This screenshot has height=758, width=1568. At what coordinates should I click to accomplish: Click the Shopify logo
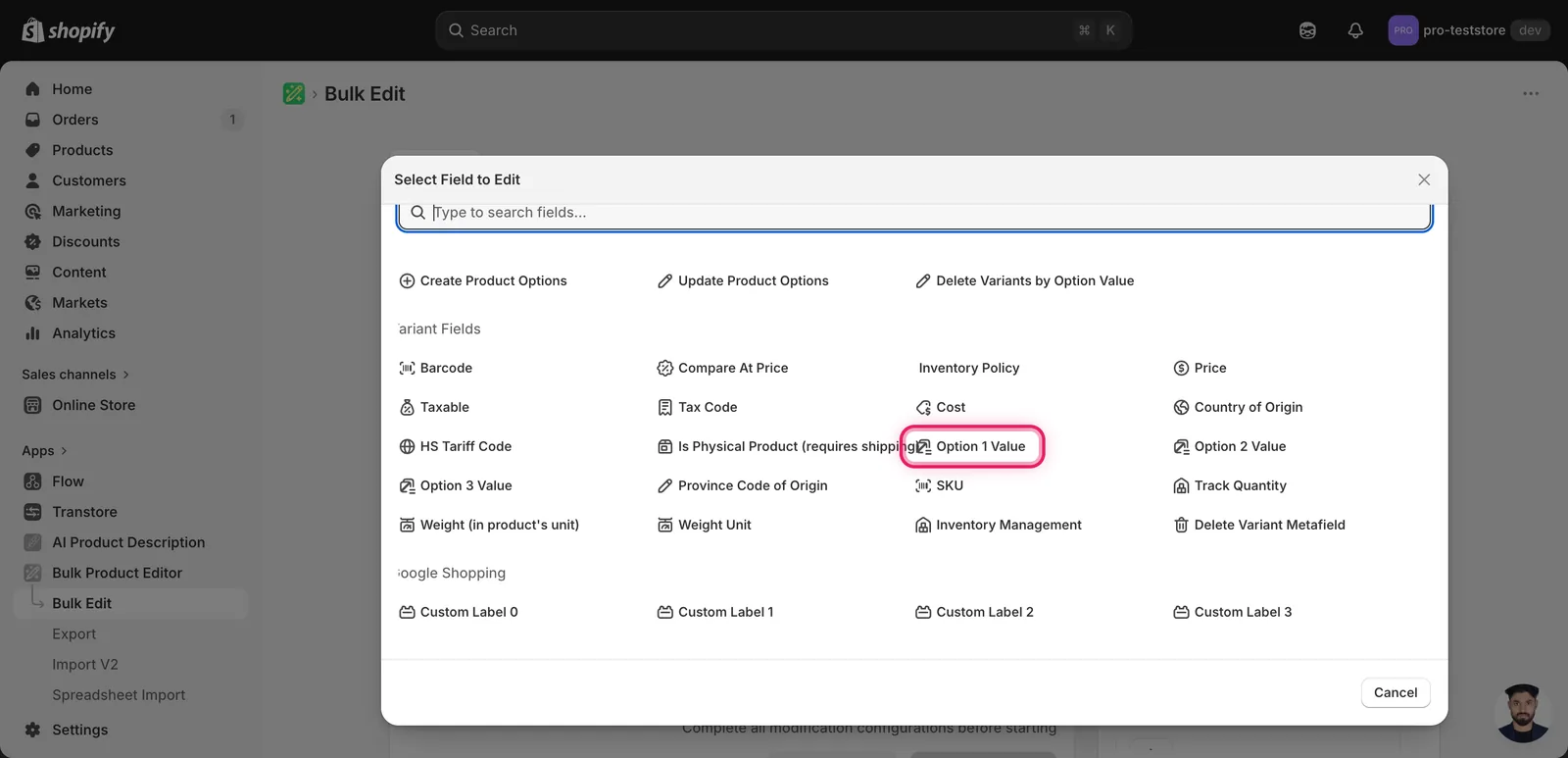point(69,30)
